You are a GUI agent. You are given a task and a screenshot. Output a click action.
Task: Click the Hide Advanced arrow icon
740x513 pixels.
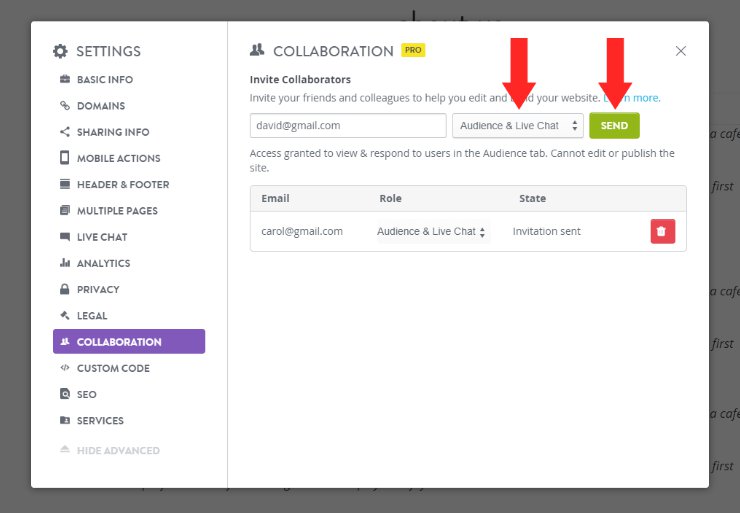(x=65, y=449)
